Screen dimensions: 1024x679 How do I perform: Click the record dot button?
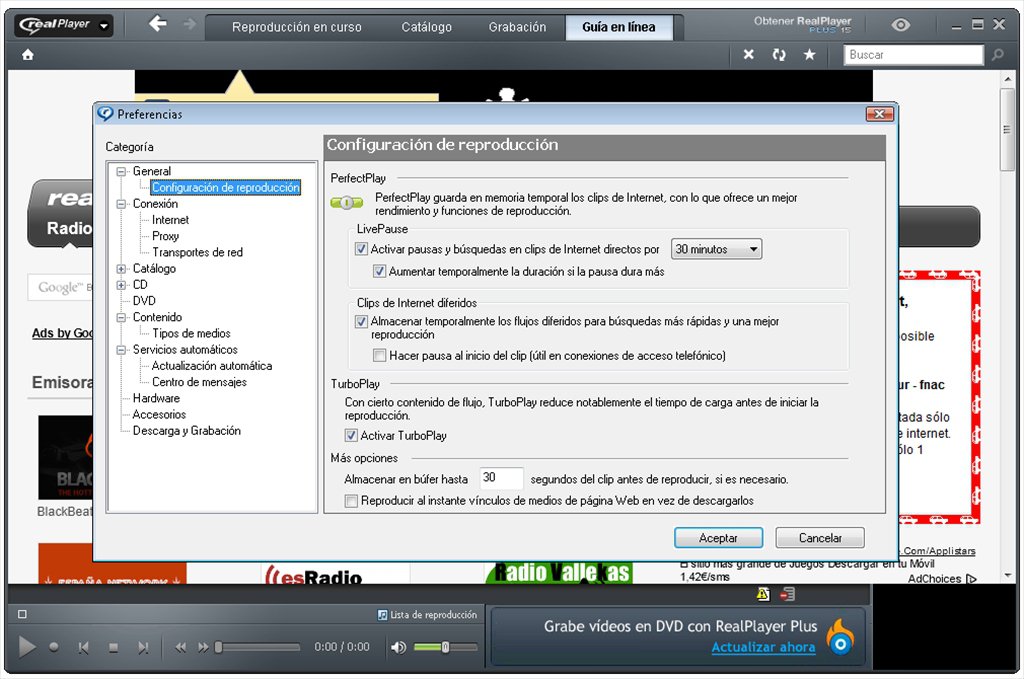point(54,646)
